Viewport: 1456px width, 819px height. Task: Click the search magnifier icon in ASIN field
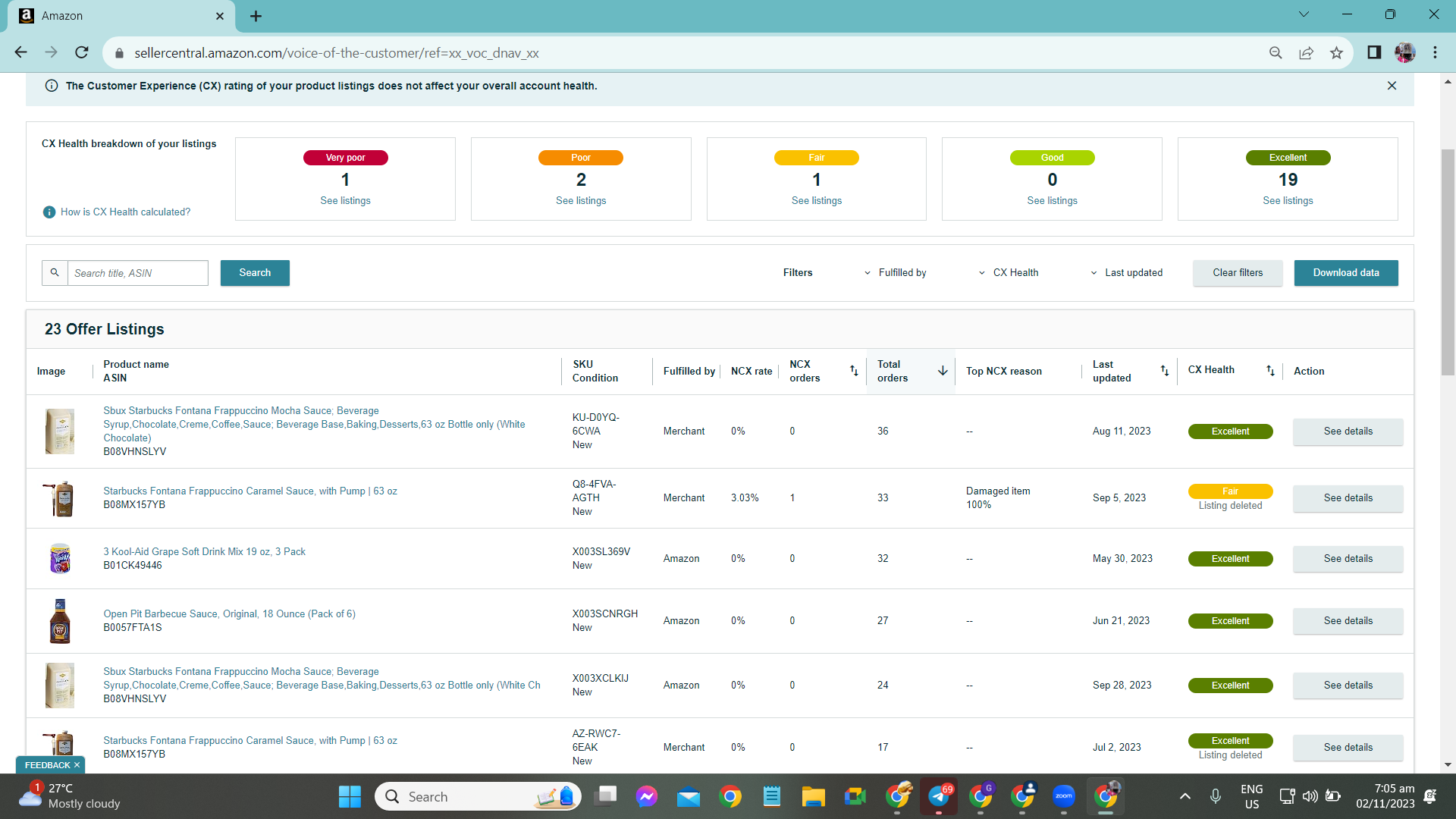[55, 272]
